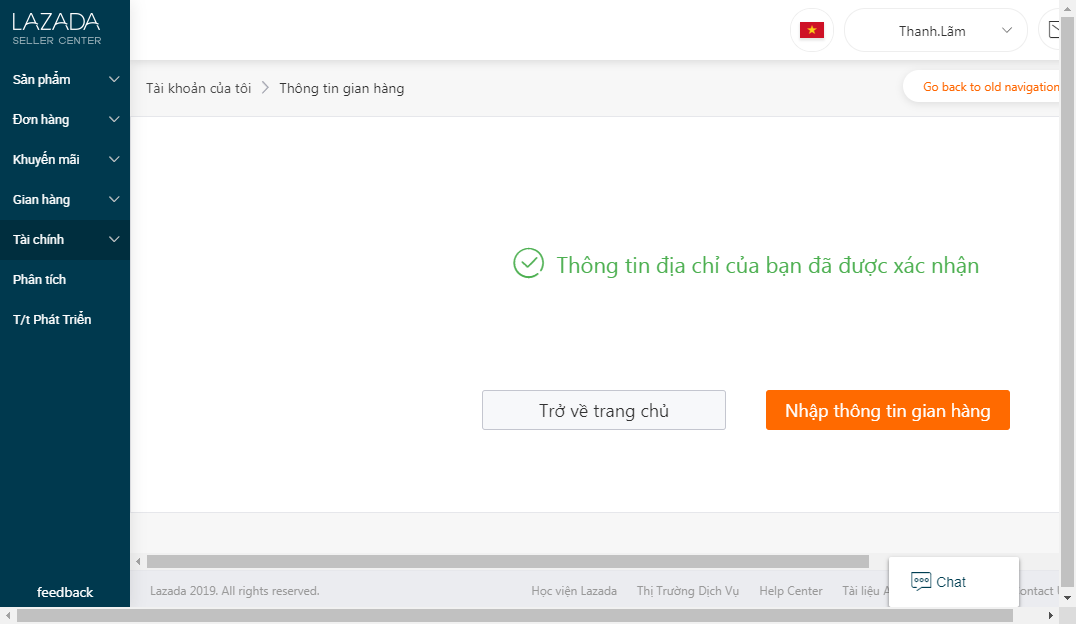The height and width of the screenshot is (624, 1076).
Task: Expand the Đơn hàng sidebar menu
Action: [x=65, y=119]
